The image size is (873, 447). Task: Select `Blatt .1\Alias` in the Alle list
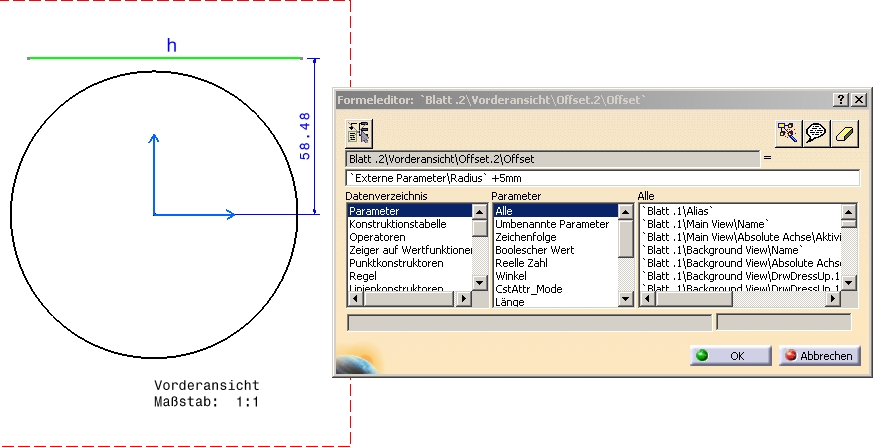[x=740, y=211]
